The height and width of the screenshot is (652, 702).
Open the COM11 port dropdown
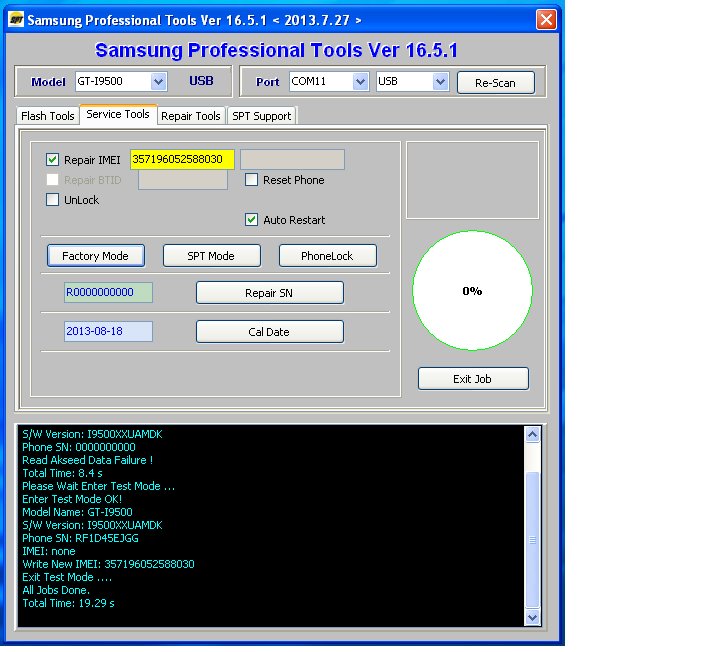pyautogui.click(x=360, y=82)
